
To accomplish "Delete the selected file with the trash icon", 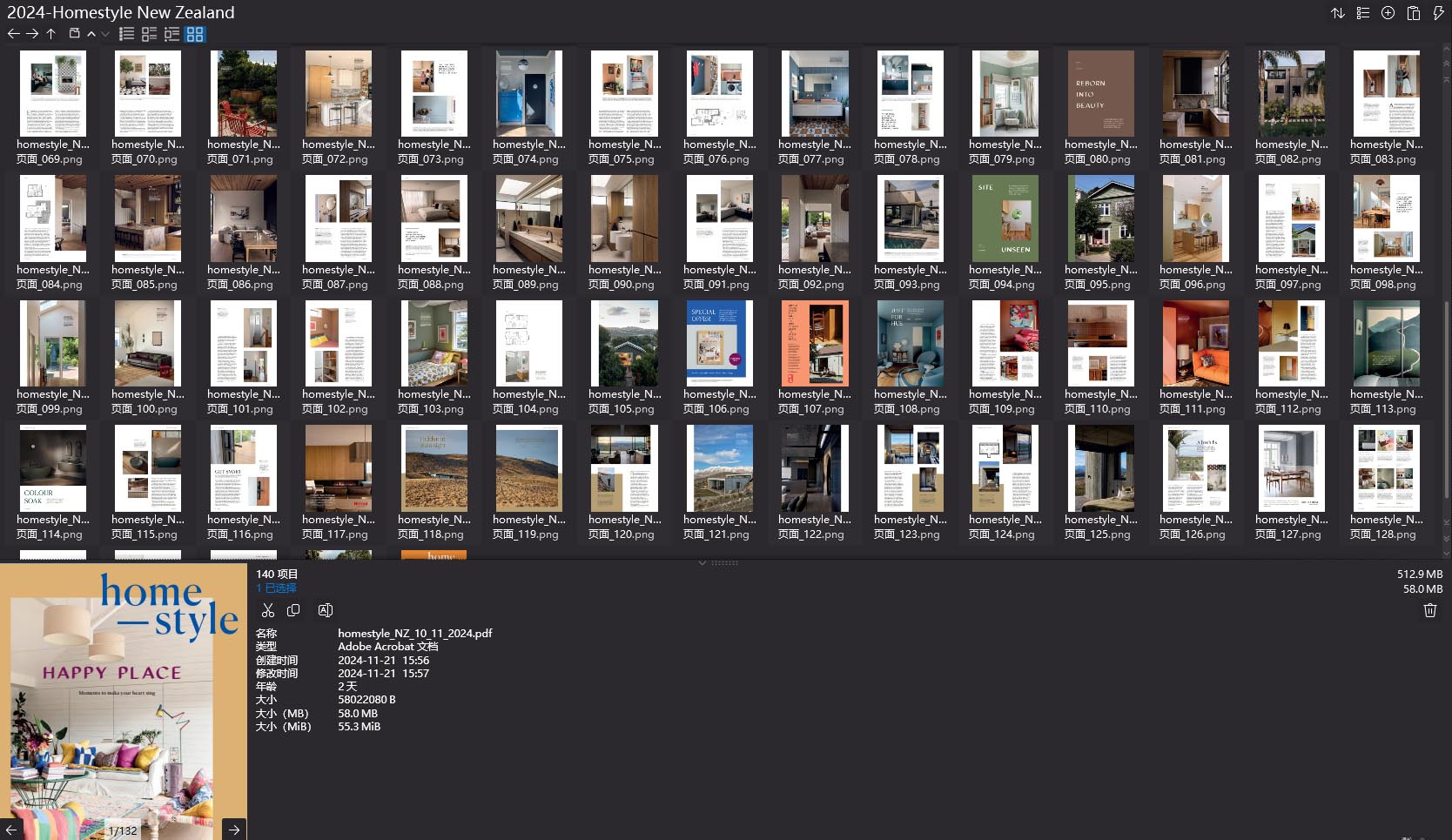I will pos(1429,610).
